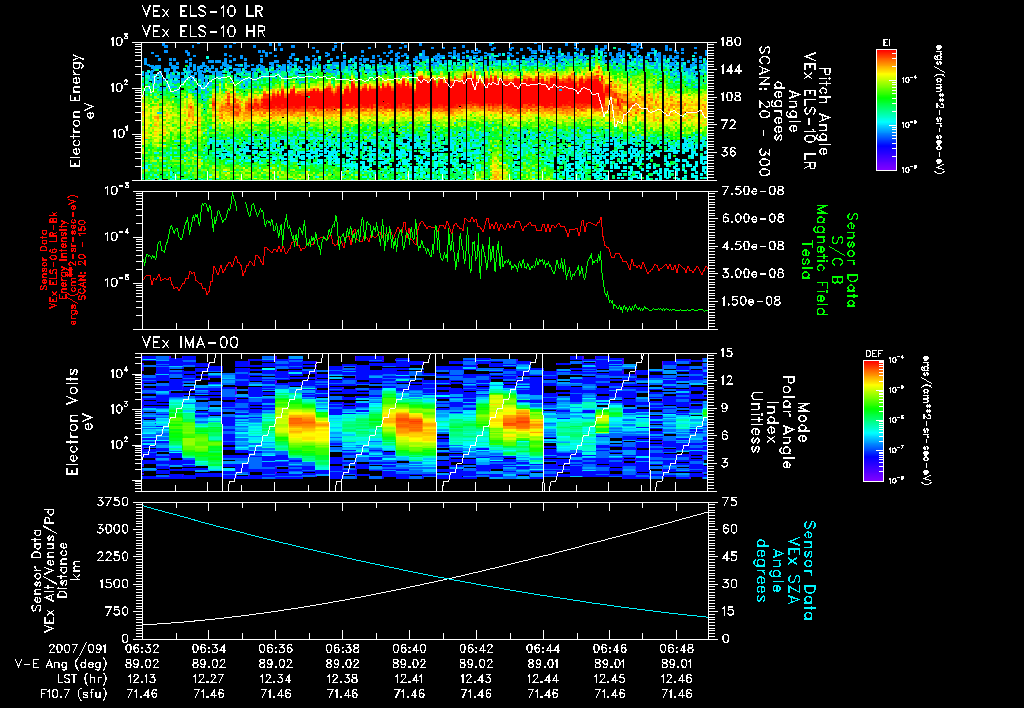The width and height of the screenshot is (1024, 708).
Task: Click the ELS electron energy spectrogram
Action: coord(425,111)
